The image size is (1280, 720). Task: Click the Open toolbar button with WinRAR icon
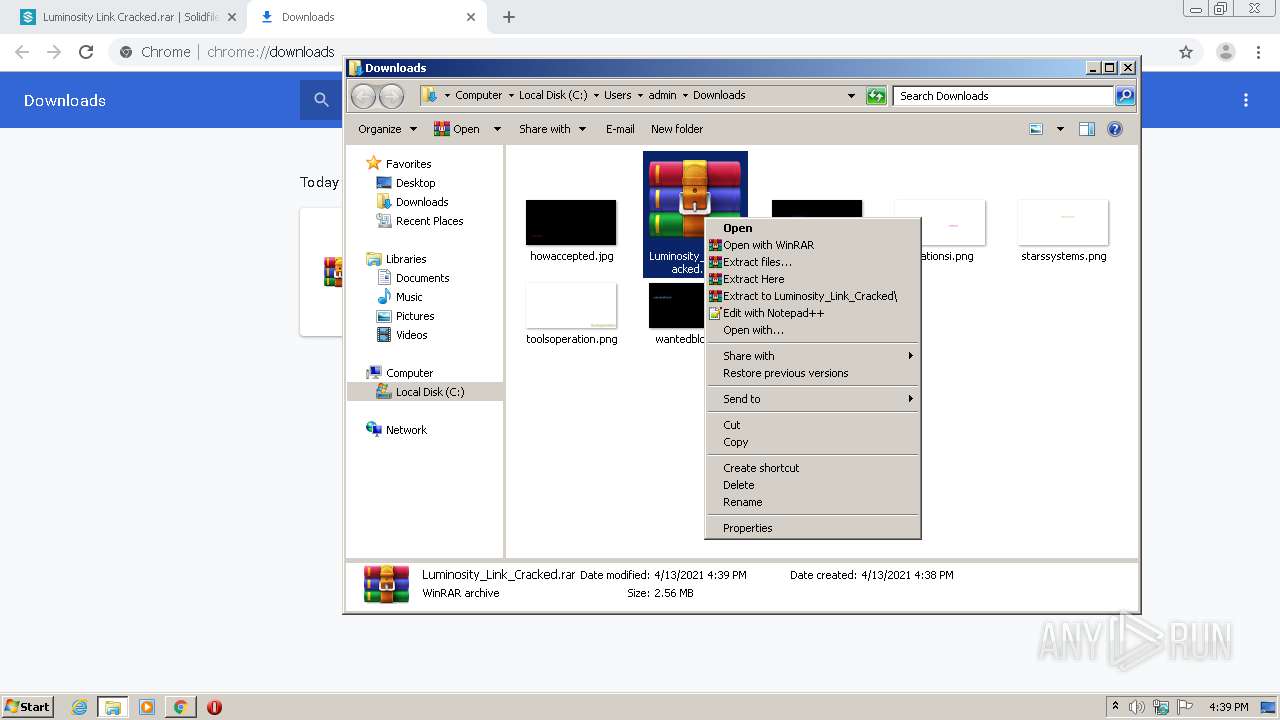click(457, 129)
